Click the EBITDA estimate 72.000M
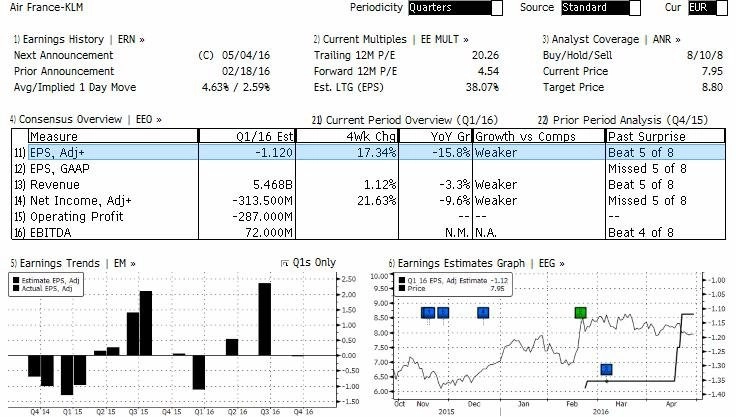 point(268,232)
